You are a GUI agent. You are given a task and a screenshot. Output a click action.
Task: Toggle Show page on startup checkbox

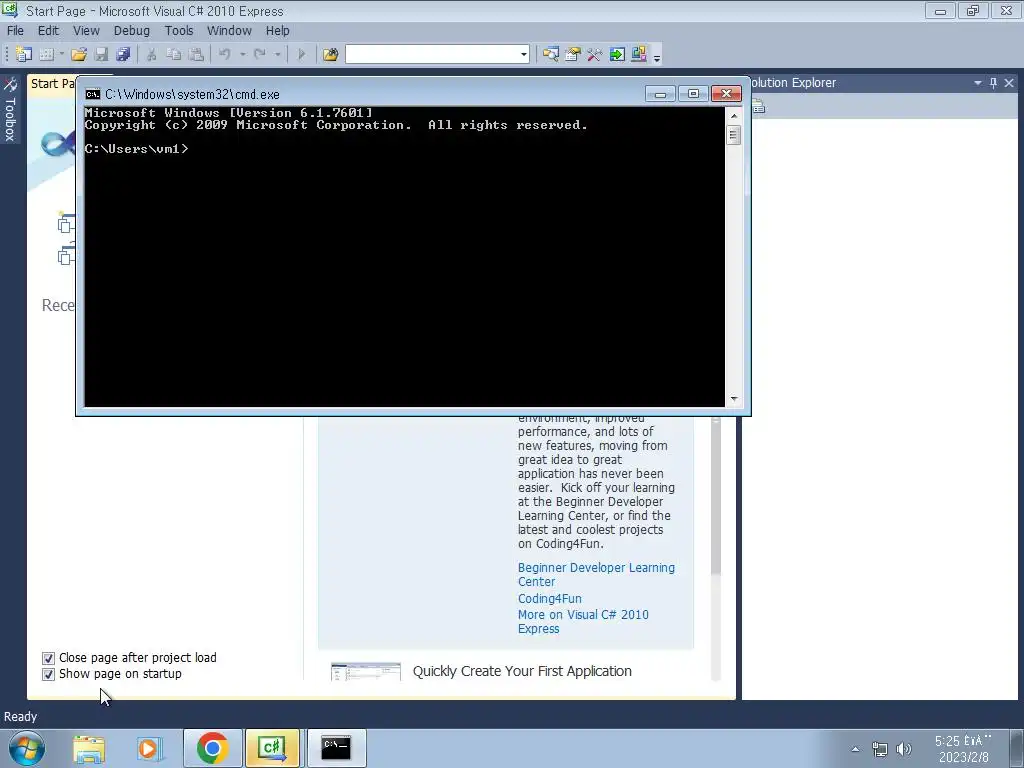48,674
